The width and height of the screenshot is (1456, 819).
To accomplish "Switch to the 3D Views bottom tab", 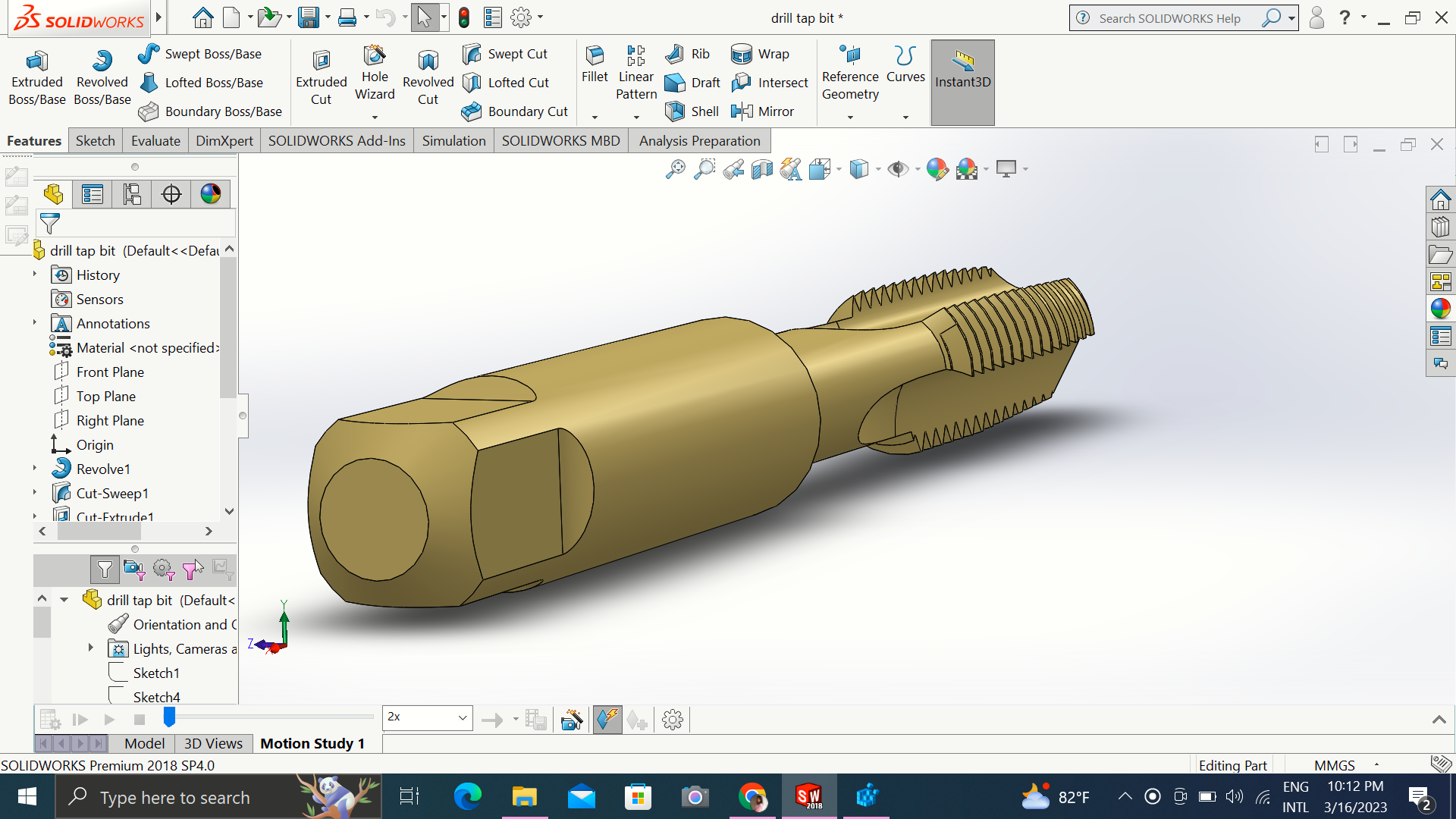I will 213,743.
